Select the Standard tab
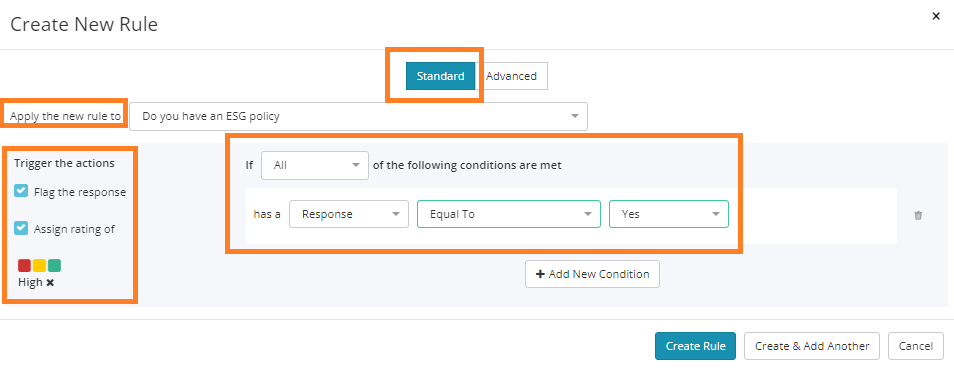 (x=440, y=76)
